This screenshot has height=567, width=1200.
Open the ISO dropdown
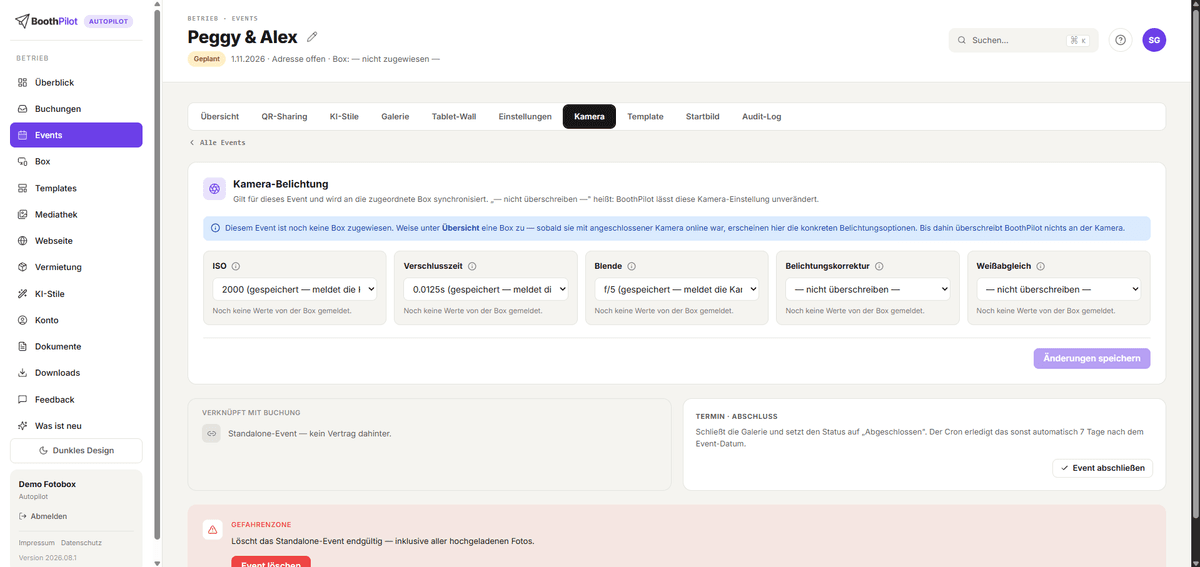coord(294,289)
